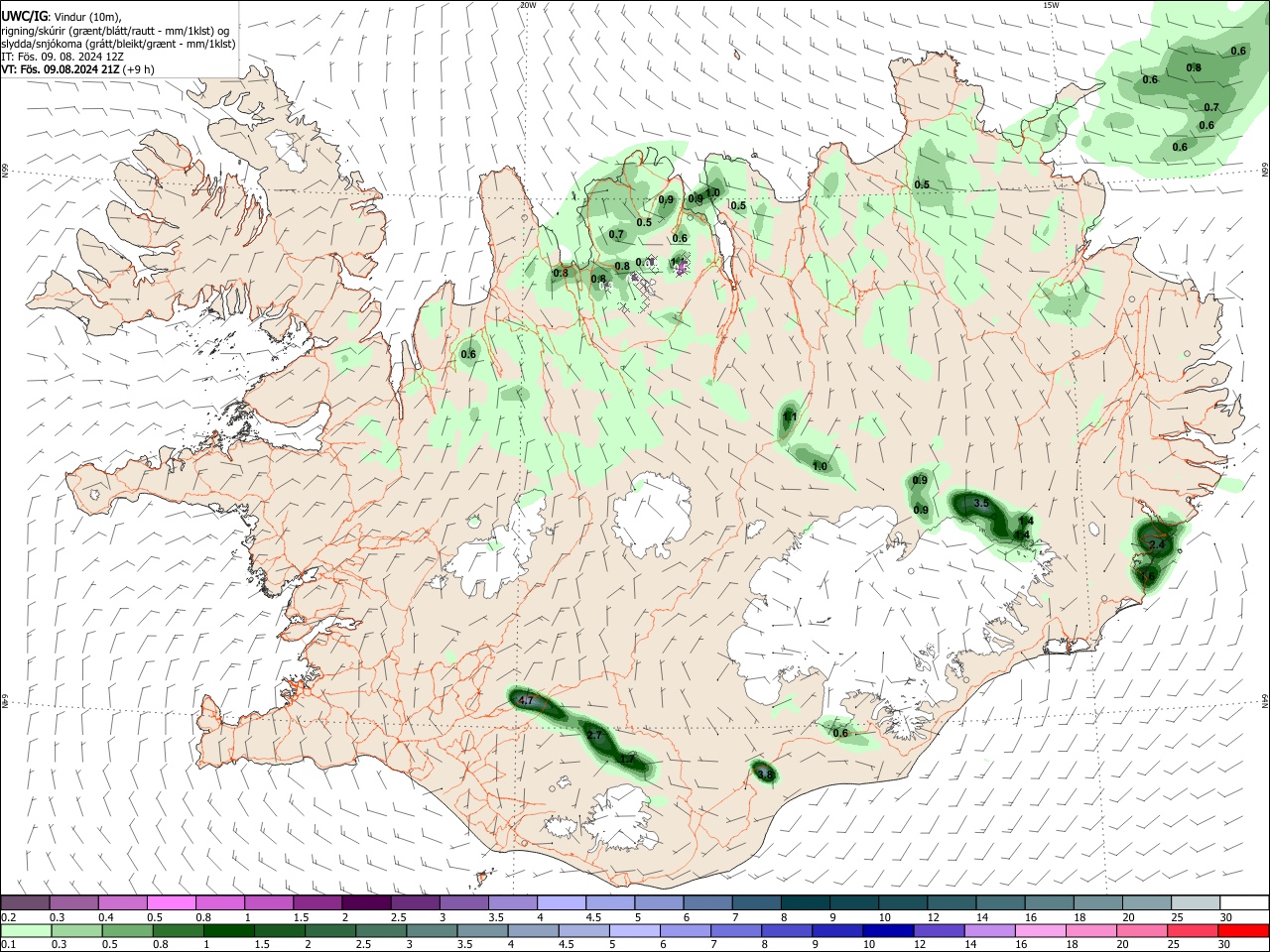
Task: Click the 3.5 precipitation value in the east
Action: coord(981,504)
